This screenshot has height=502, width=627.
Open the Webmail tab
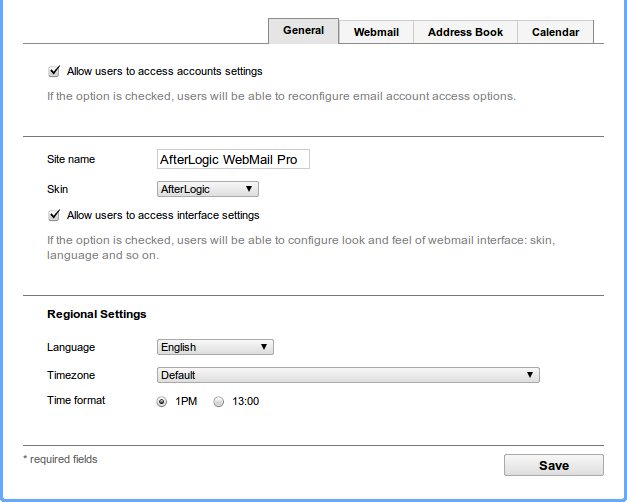pos(376,32)
